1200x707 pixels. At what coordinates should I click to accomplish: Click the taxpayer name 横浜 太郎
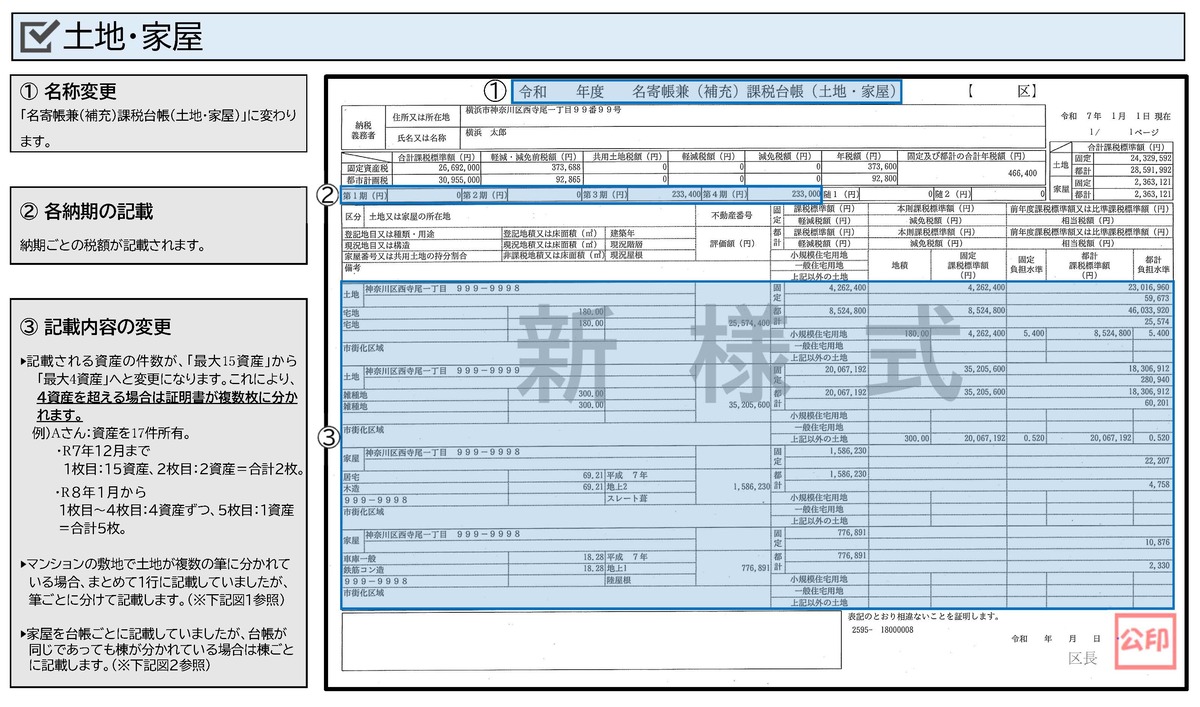pos(486,133)
